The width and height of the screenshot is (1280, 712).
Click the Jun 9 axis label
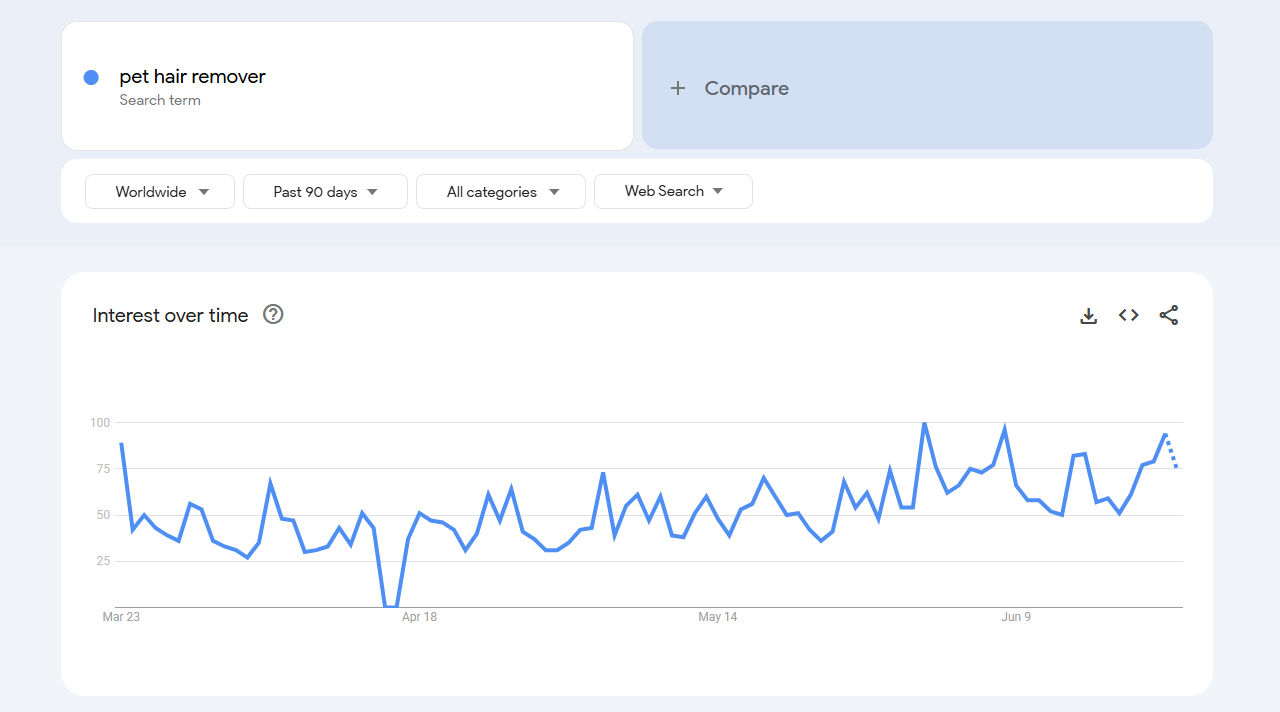click(1015, 617)
